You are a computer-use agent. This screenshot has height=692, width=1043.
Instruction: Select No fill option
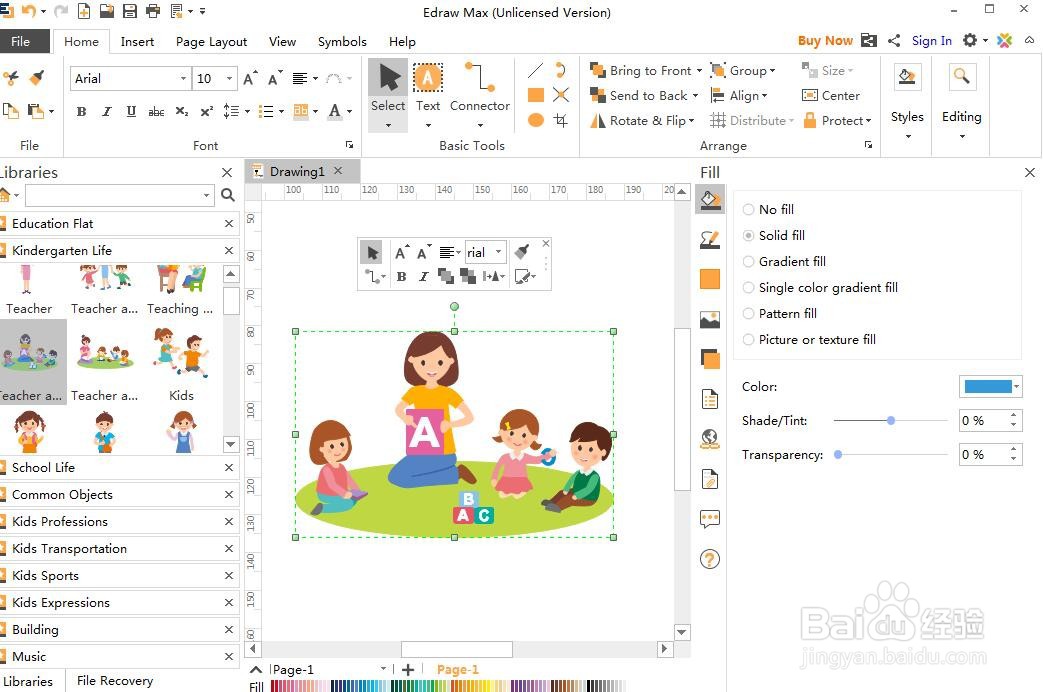(768, 209)
